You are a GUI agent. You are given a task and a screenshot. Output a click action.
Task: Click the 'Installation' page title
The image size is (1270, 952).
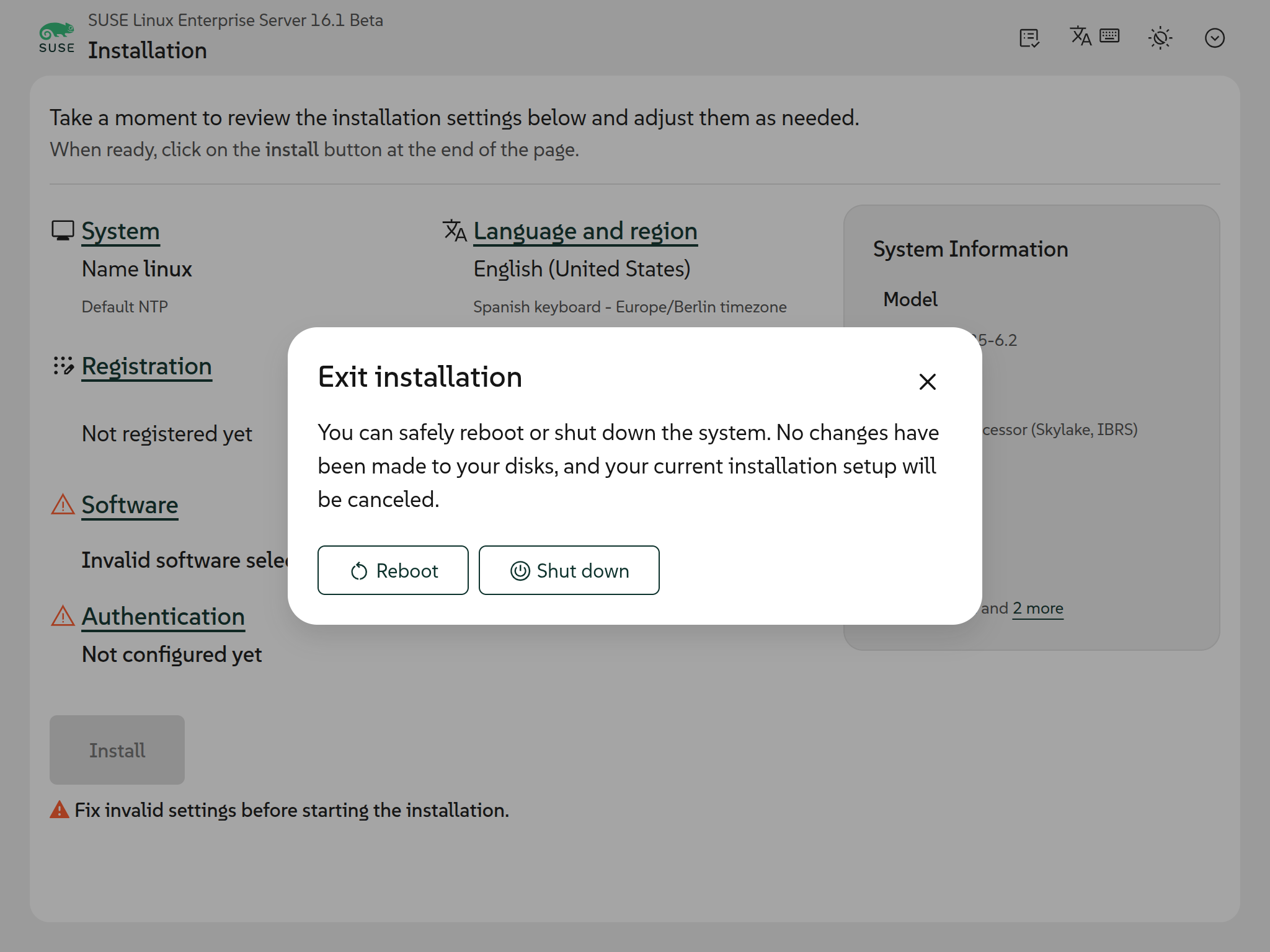pos(148,50)
